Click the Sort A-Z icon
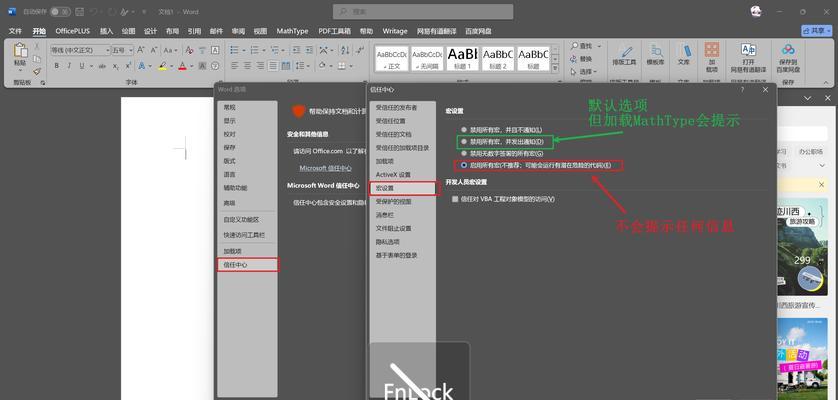Screen dimensions: 838x400 click(x=345, y=50)
